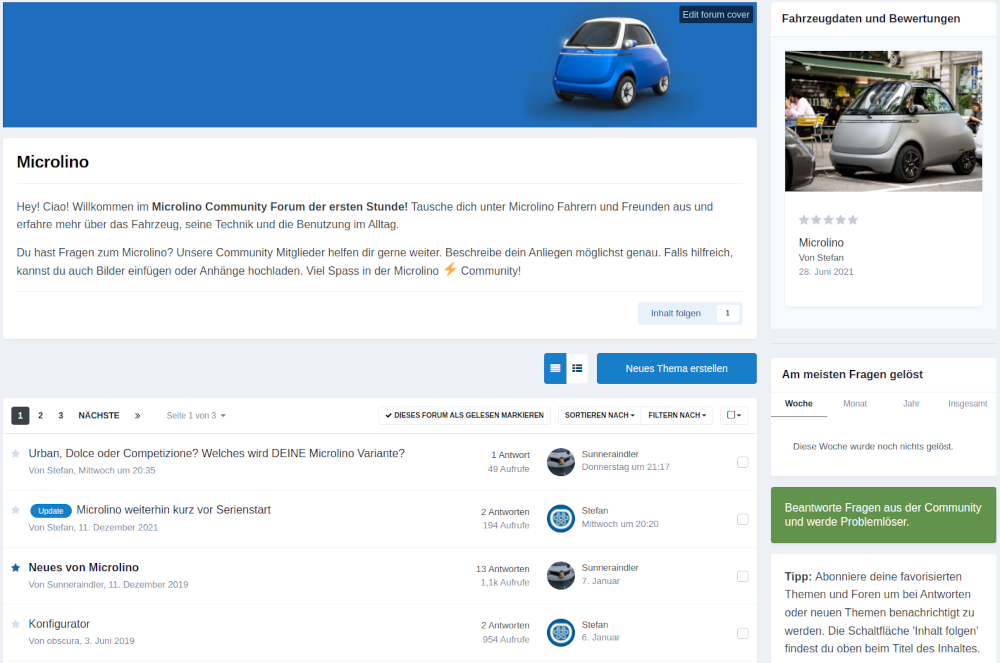The width and height of the screenshot is (1000, 663).
Task: Click the '954 Aufrufe' view count text
Action: point(506,639)
